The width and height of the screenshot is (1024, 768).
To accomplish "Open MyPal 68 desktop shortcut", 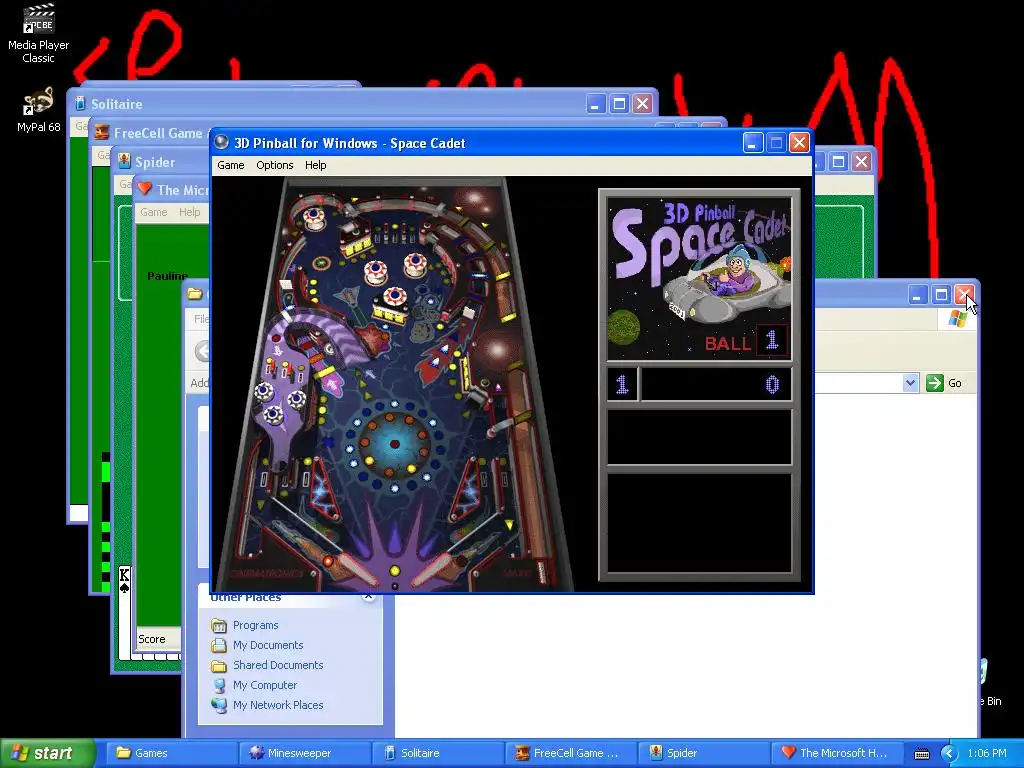I will (38, 110).
